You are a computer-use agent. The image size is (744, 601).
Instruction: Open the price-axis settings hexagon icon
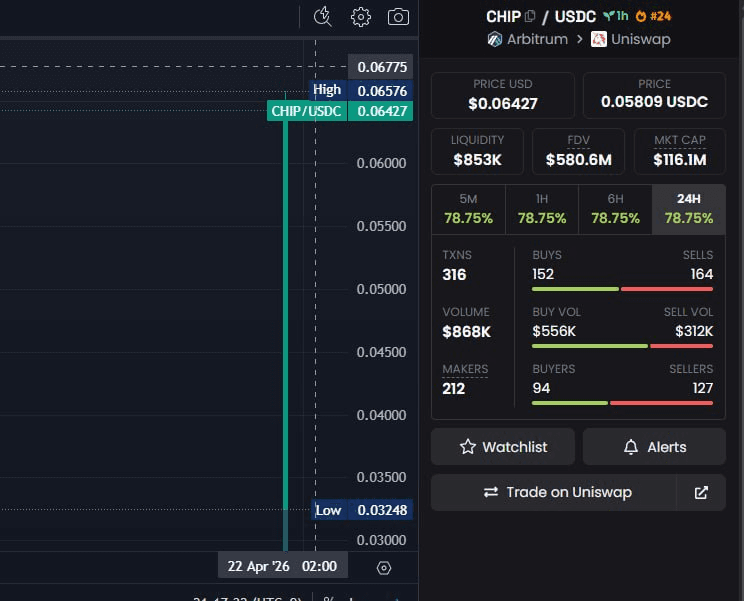point(384,568)
